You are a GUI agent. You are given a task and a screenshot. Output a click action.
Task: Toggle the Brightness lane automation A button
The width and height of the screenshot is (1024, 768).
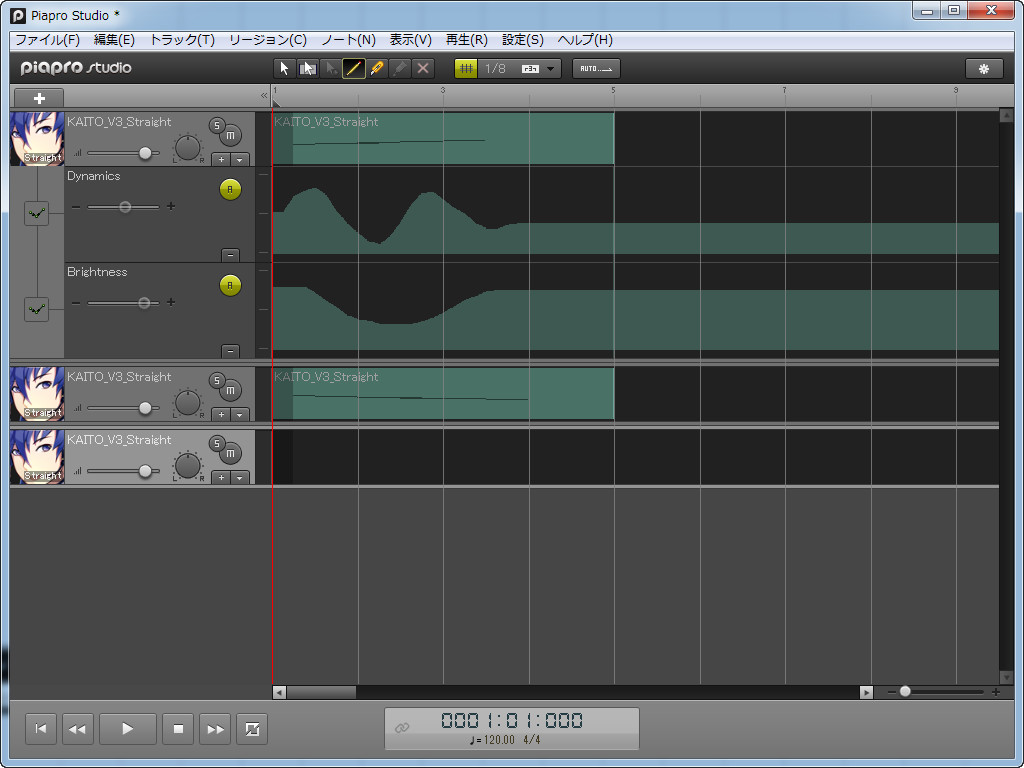pos(230,285)
